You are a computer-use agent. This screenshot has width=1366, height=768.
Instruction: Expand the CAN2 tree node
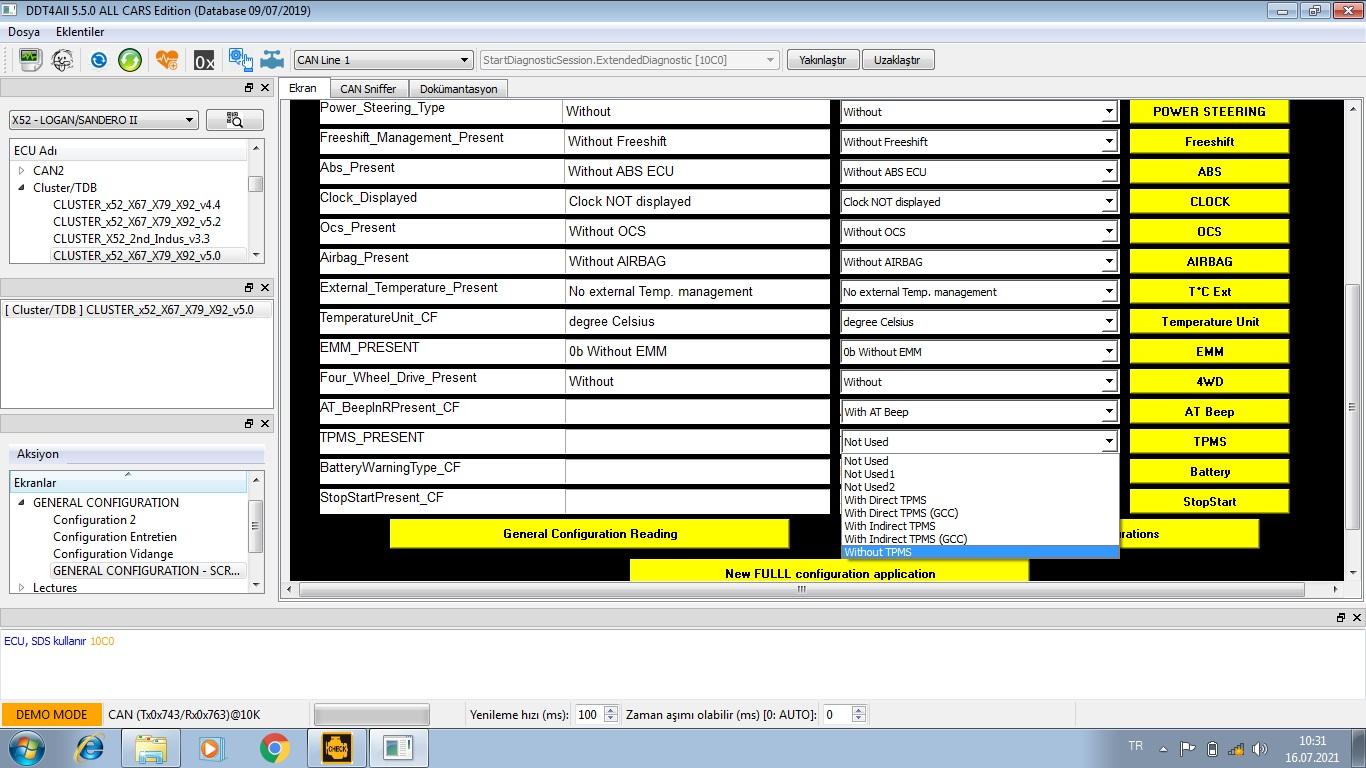point(22,171)
